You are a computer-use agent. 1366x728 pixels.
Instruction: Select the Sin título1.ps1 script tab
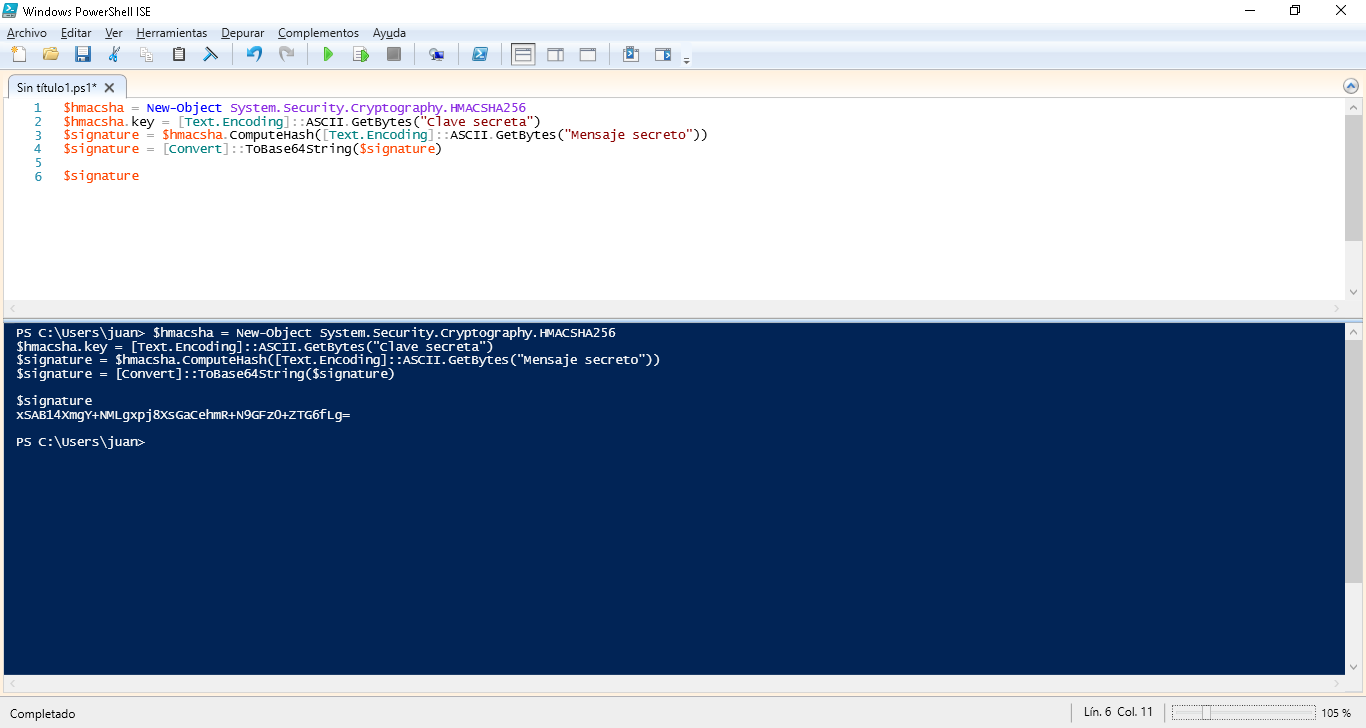pyautogui.click(x=57, y=87)
